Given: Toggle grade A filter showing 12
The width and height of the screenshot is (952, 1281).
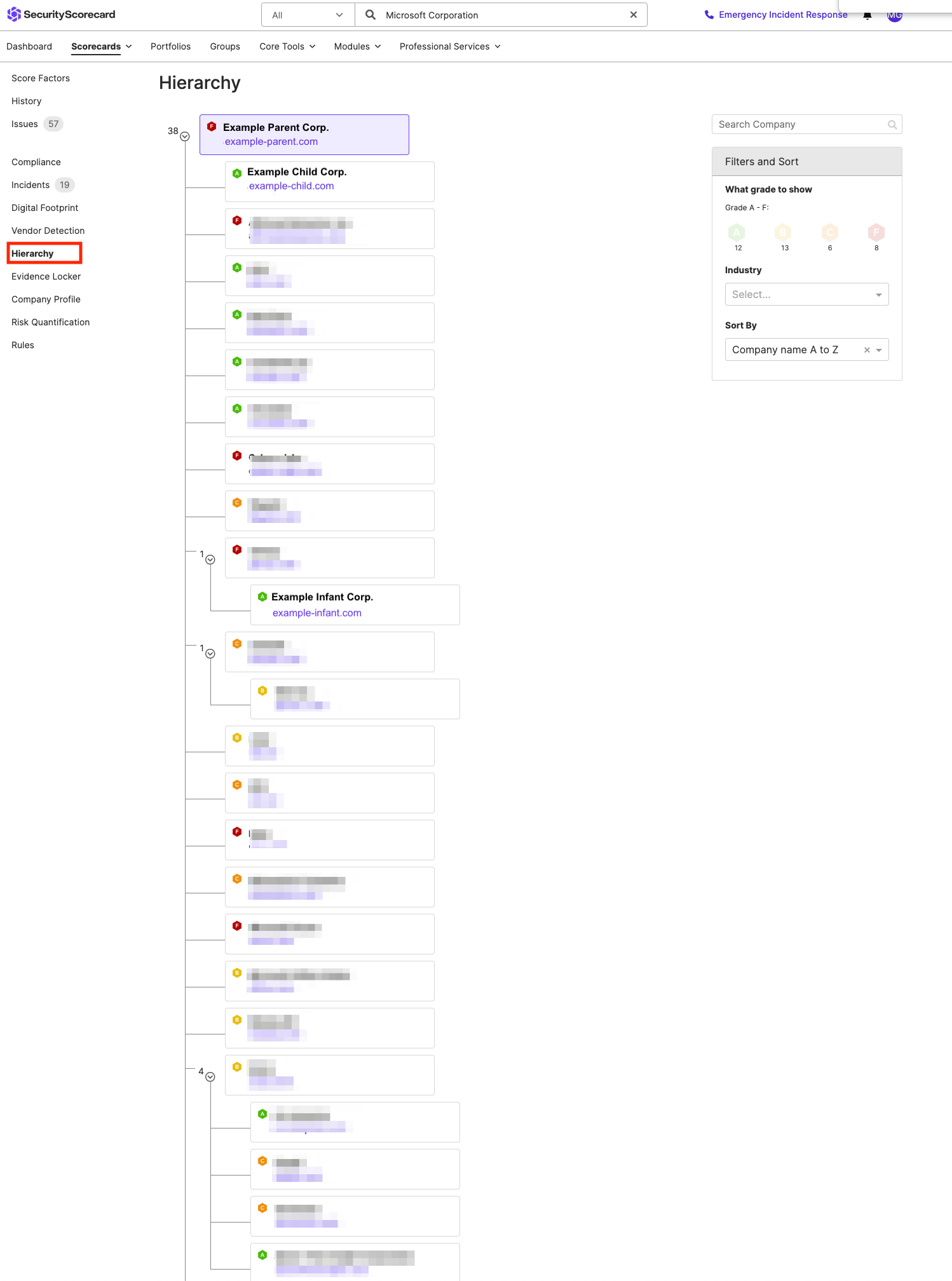Looking at the screenshot, I should (x=737, y=233).
